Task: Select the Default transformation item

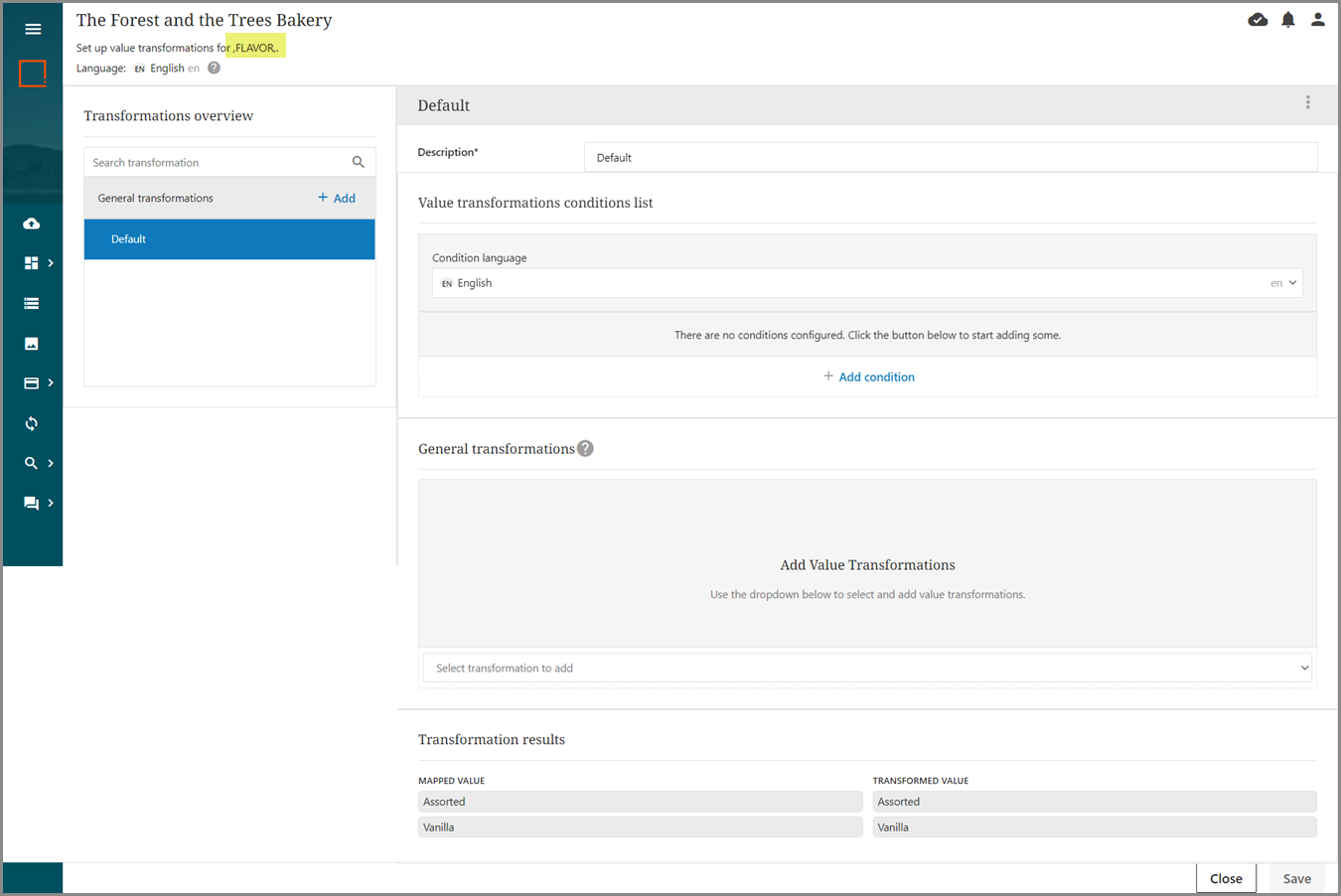Action: [x=229, y=239]
